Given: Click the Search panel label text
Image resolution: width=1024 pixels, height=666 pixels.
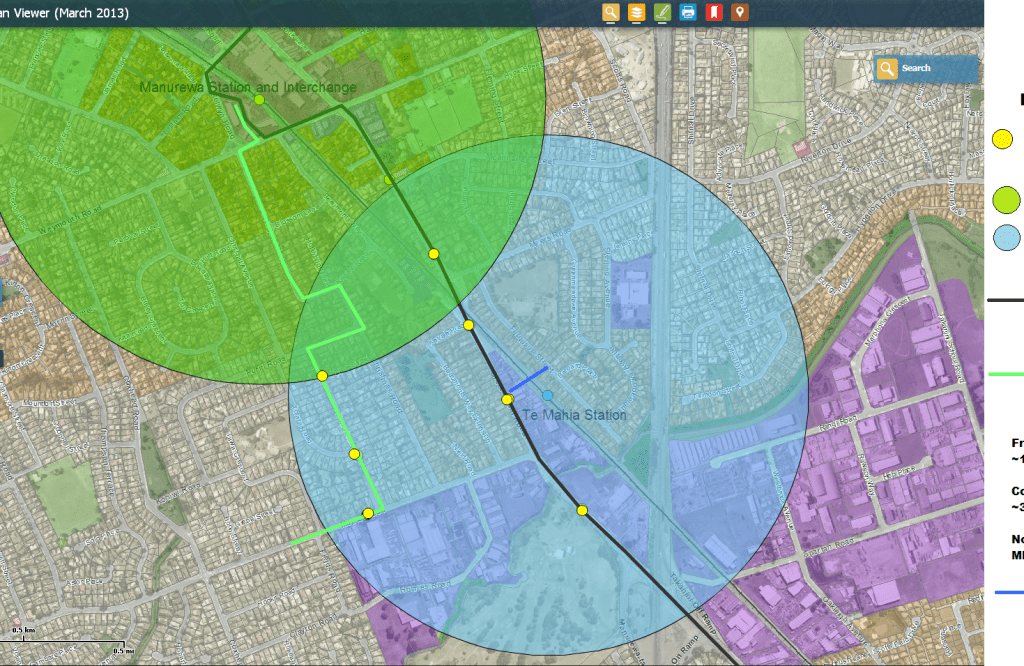Looking at the screenshot, I should [916, 68].
